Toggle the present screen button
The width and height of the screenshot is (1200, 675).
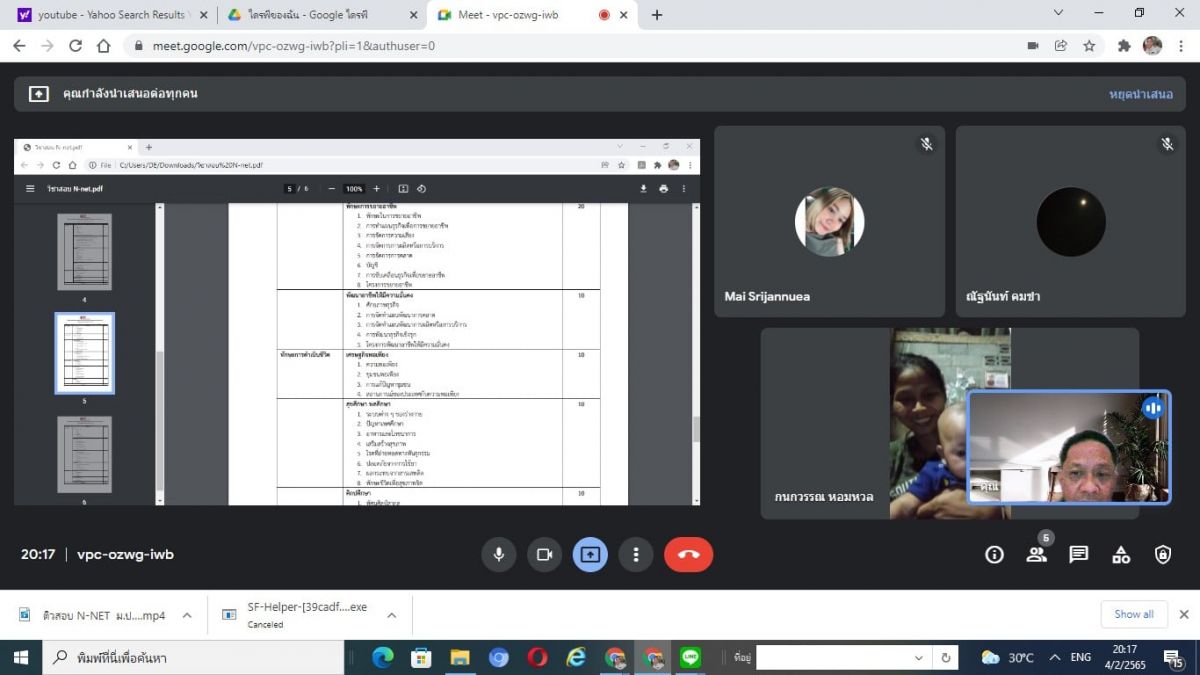pos(590,554)
